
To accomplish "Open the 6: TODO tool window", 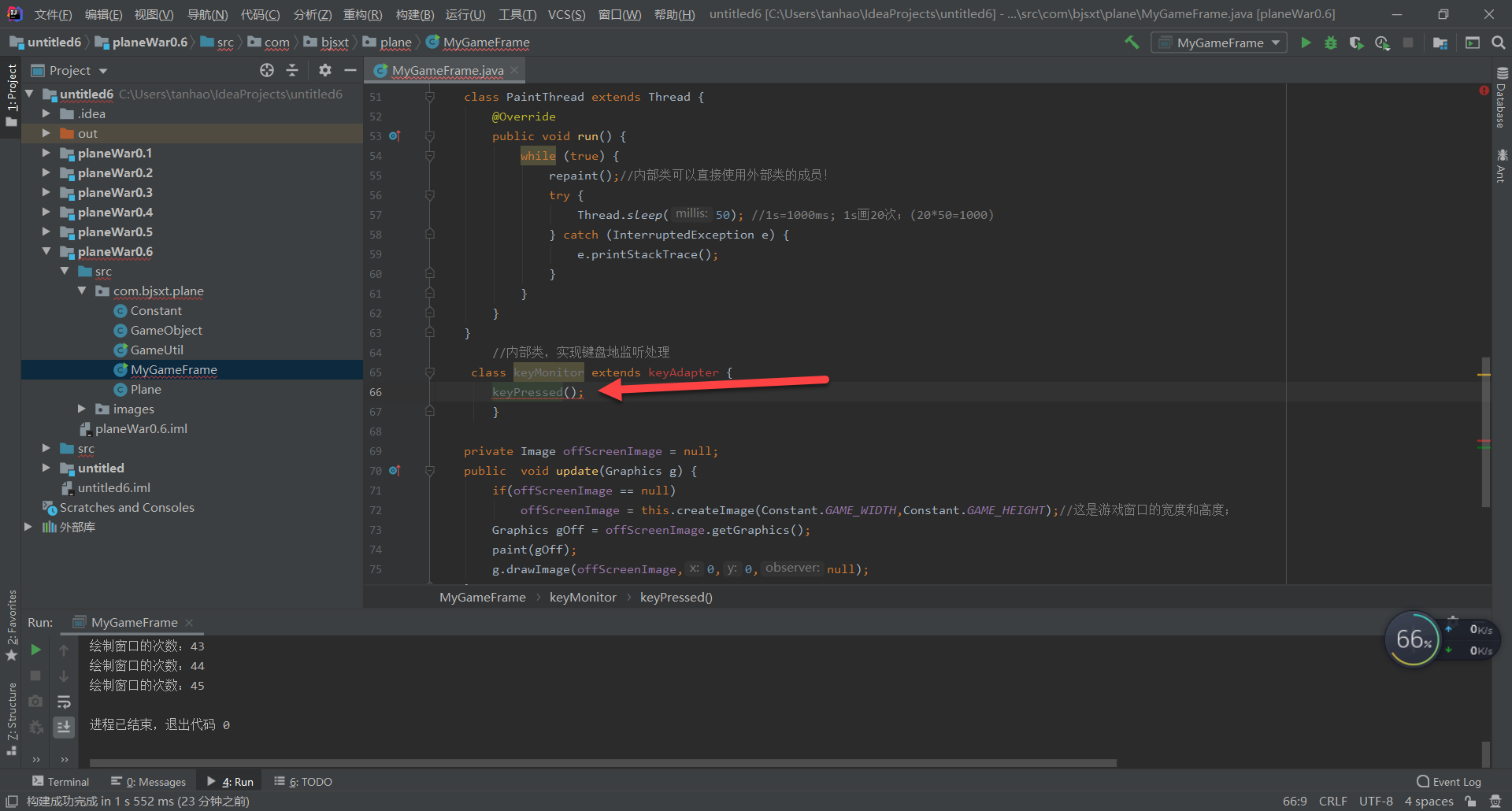I will [x=303, y=781].
